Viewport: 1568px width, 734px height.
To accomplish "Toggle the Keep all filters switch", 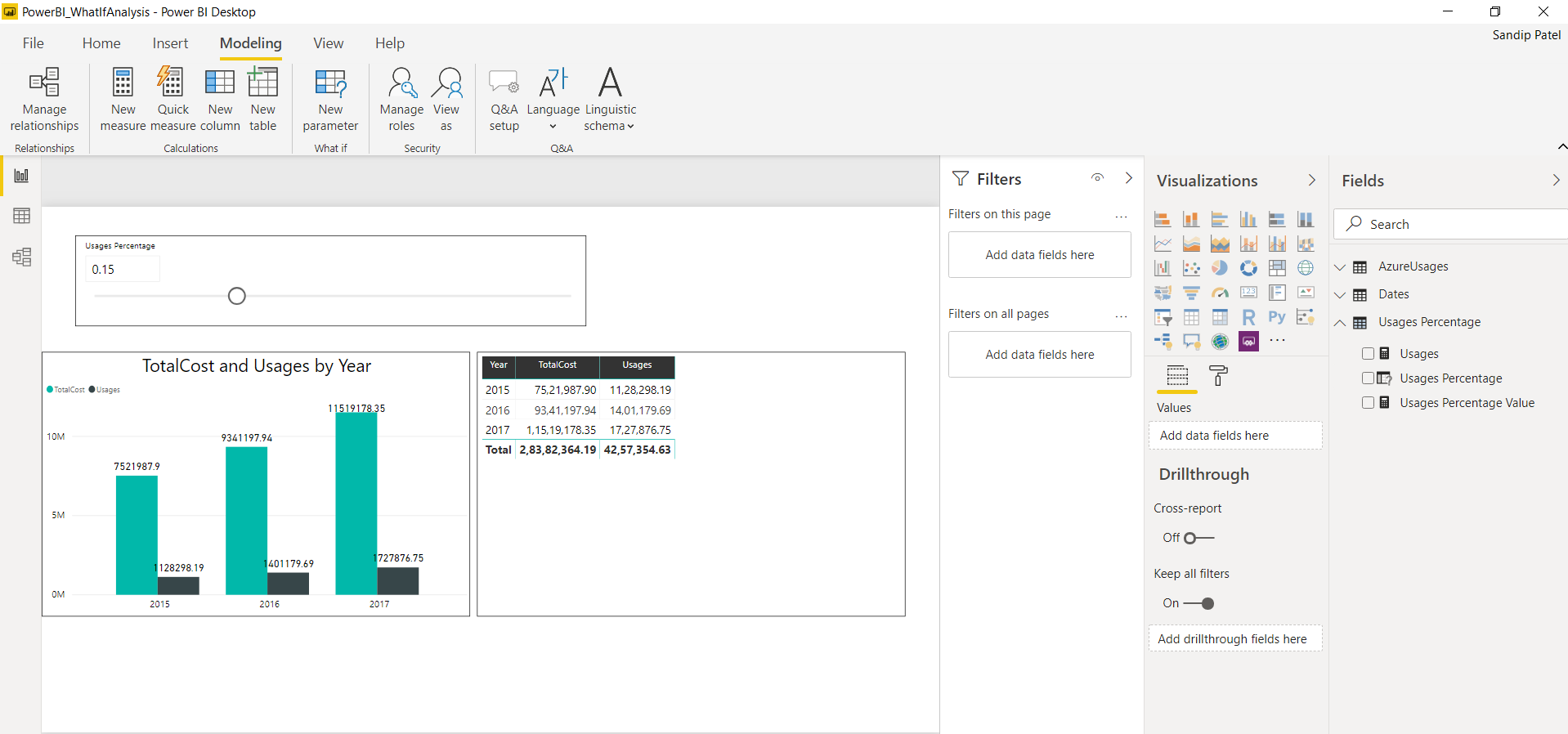I will [x=1199, y=603].
